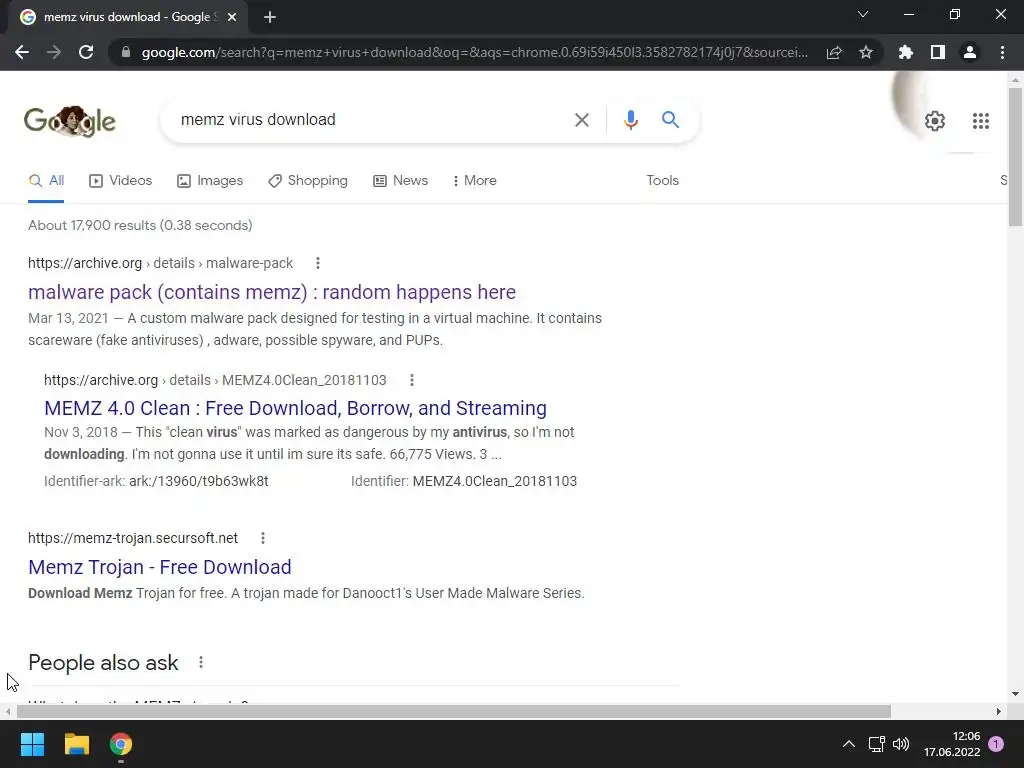The width and height of the screenshot is (1024, 768).
Task: Select the All results tab
Action: coord(46,180)
